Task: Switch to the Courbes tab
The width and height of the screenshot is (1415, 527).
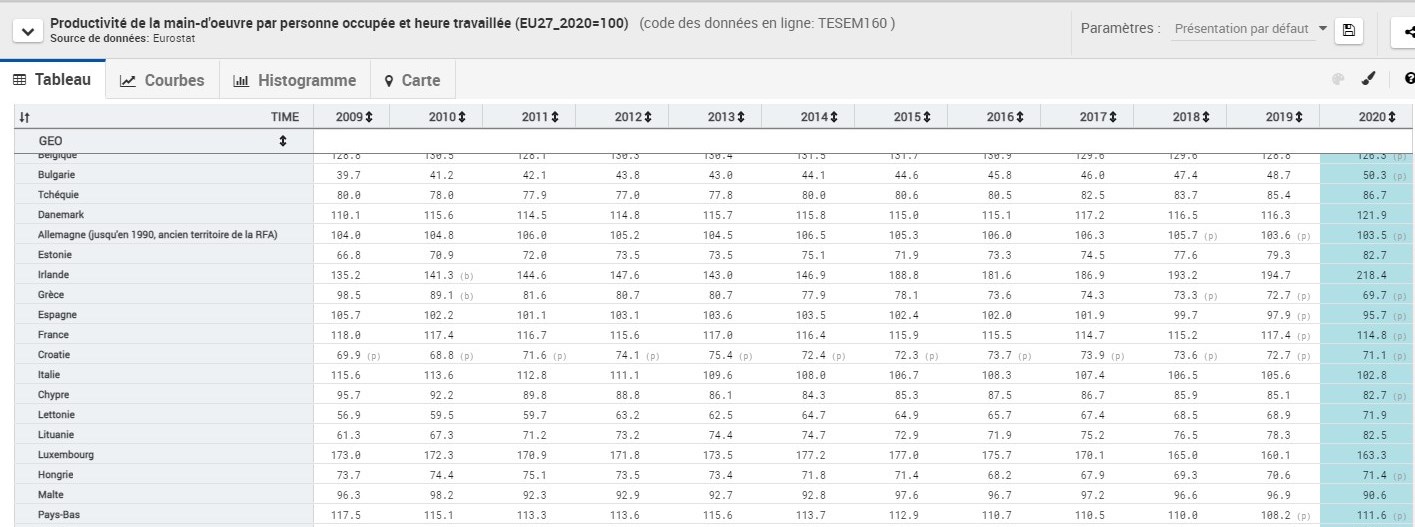Action: 162,81
